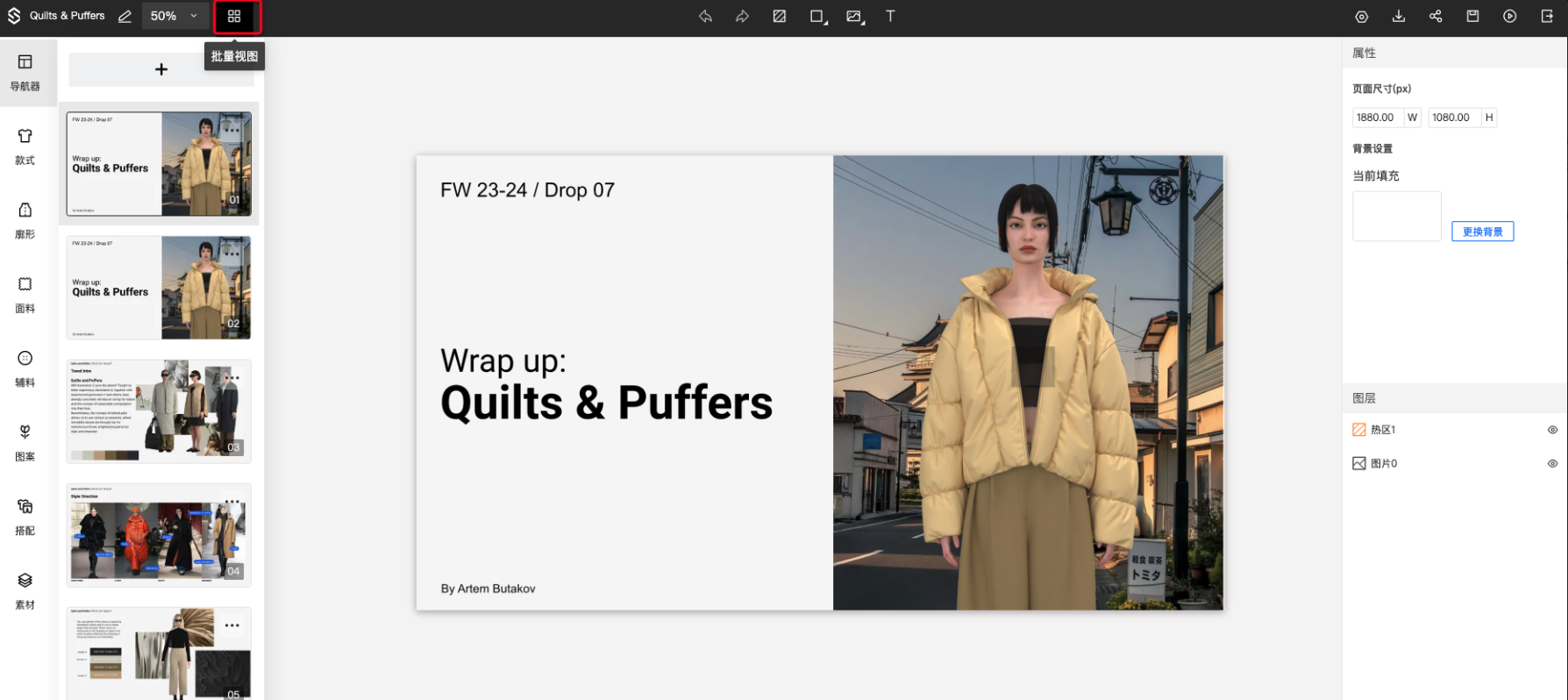
Task: Click the current fill background swatch
Action: click(x=1396, y=216)
